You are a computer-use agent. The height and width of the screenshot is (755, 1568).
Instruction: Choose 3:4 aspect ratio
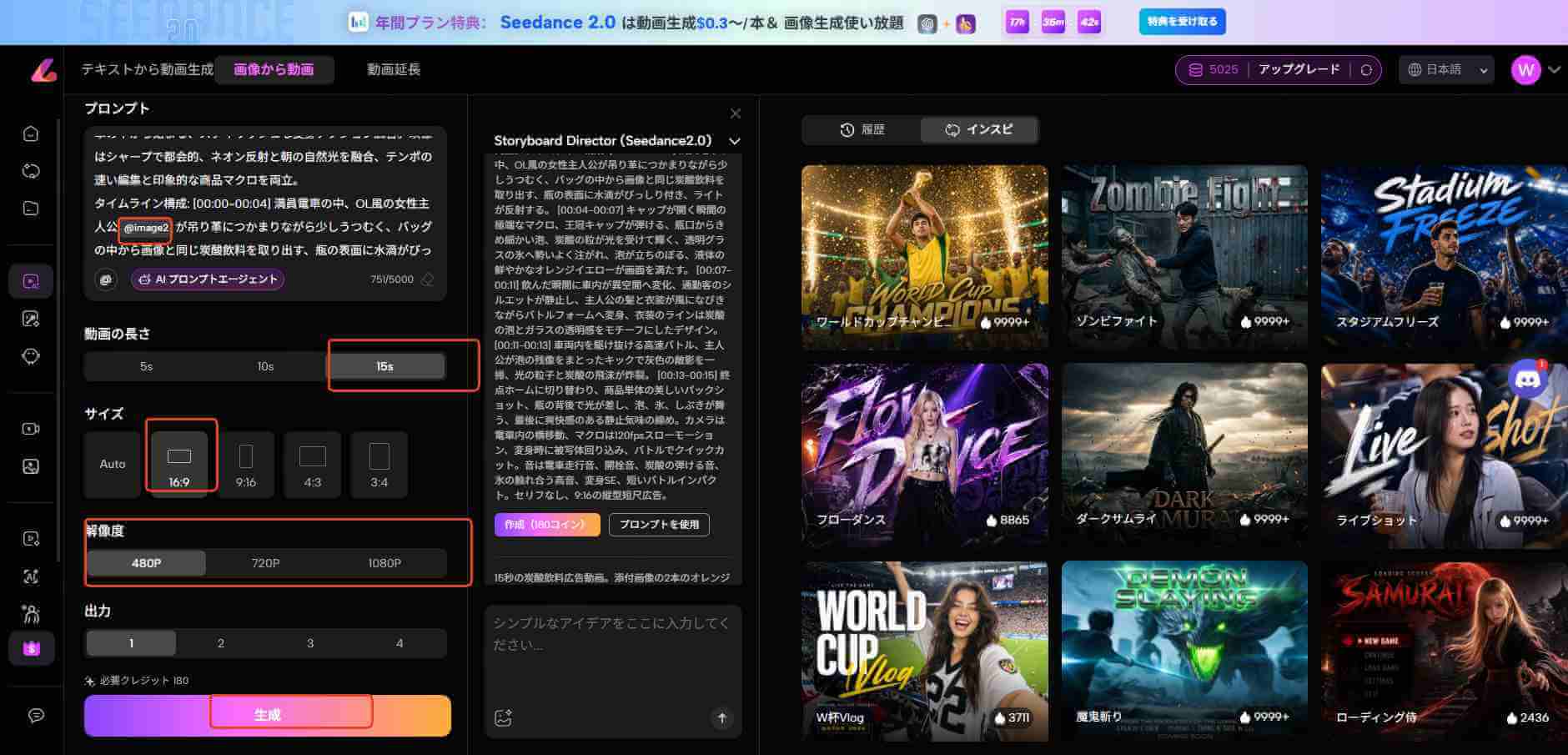[379, 464]
